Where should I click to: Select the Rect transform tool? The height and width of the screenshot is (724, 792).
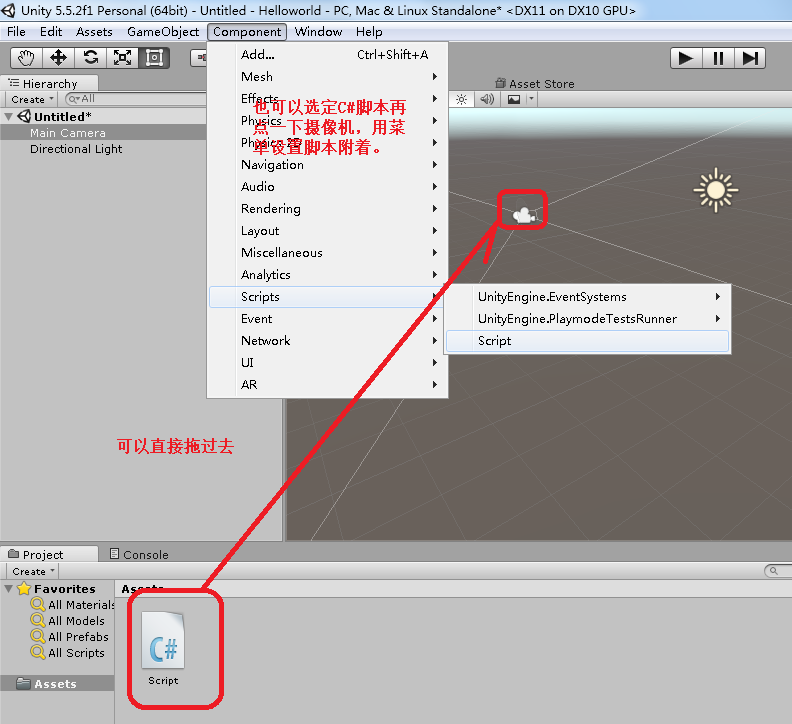154,58
